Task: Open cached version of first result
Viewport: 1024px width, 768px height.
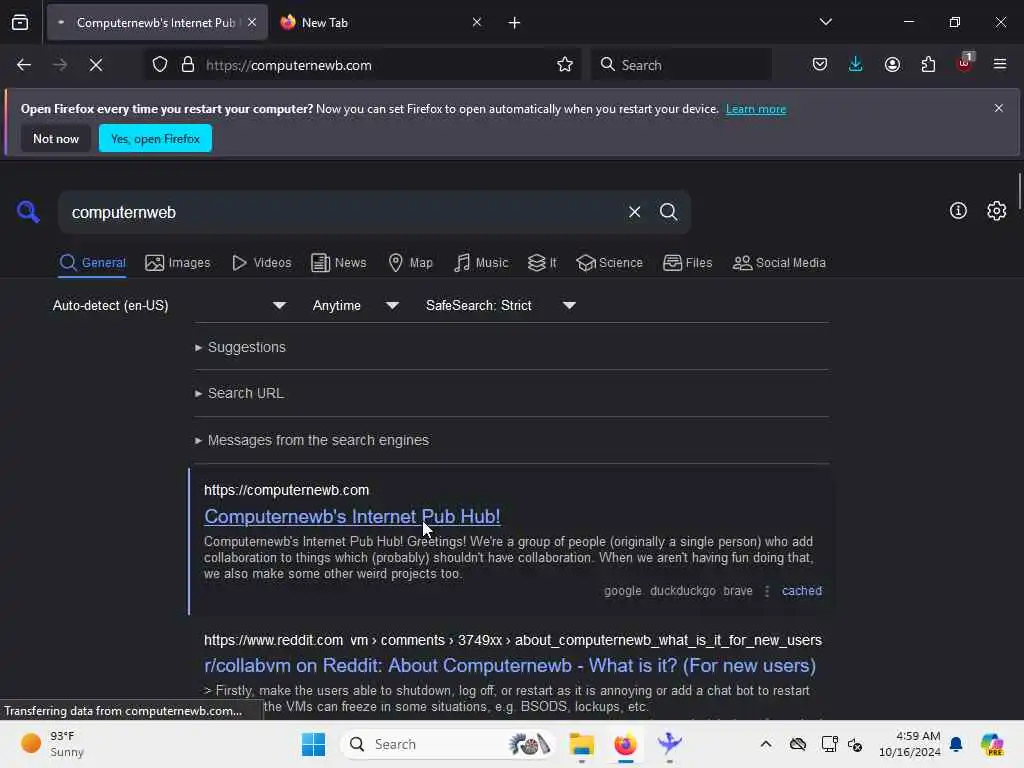Action: (801, 590)
